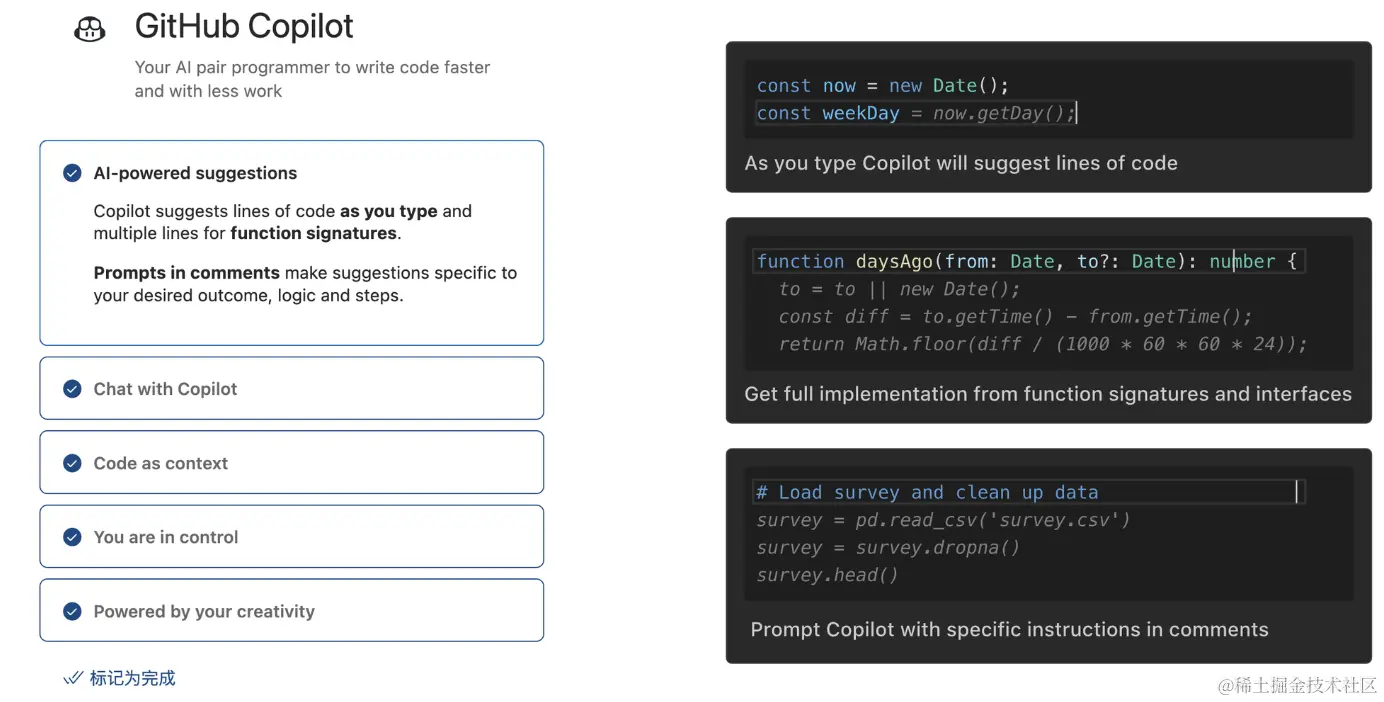1384x702 pixels.
Task: Toggle the check circle on "Powered by your creativity"
Action: coord(72,610)
